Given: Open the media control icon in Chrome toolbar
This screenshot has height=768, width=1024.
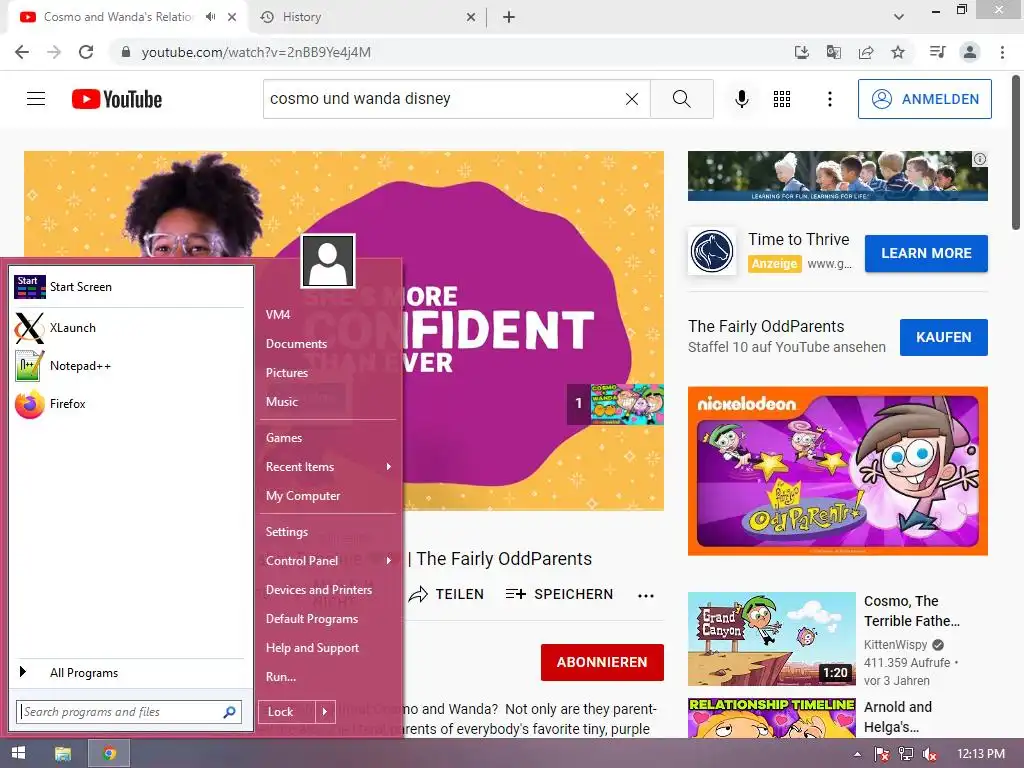Looking at the screenshot, I should pyautogui.click(x=937, y=52).
